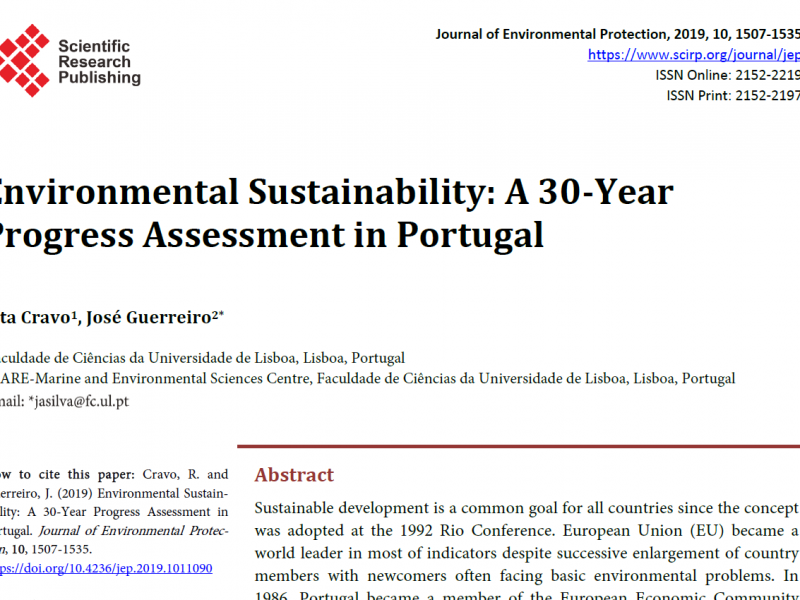
Task: Click the affiliation line starting 'Faculdade de Ciências da Universidade'
Action: 203,358
